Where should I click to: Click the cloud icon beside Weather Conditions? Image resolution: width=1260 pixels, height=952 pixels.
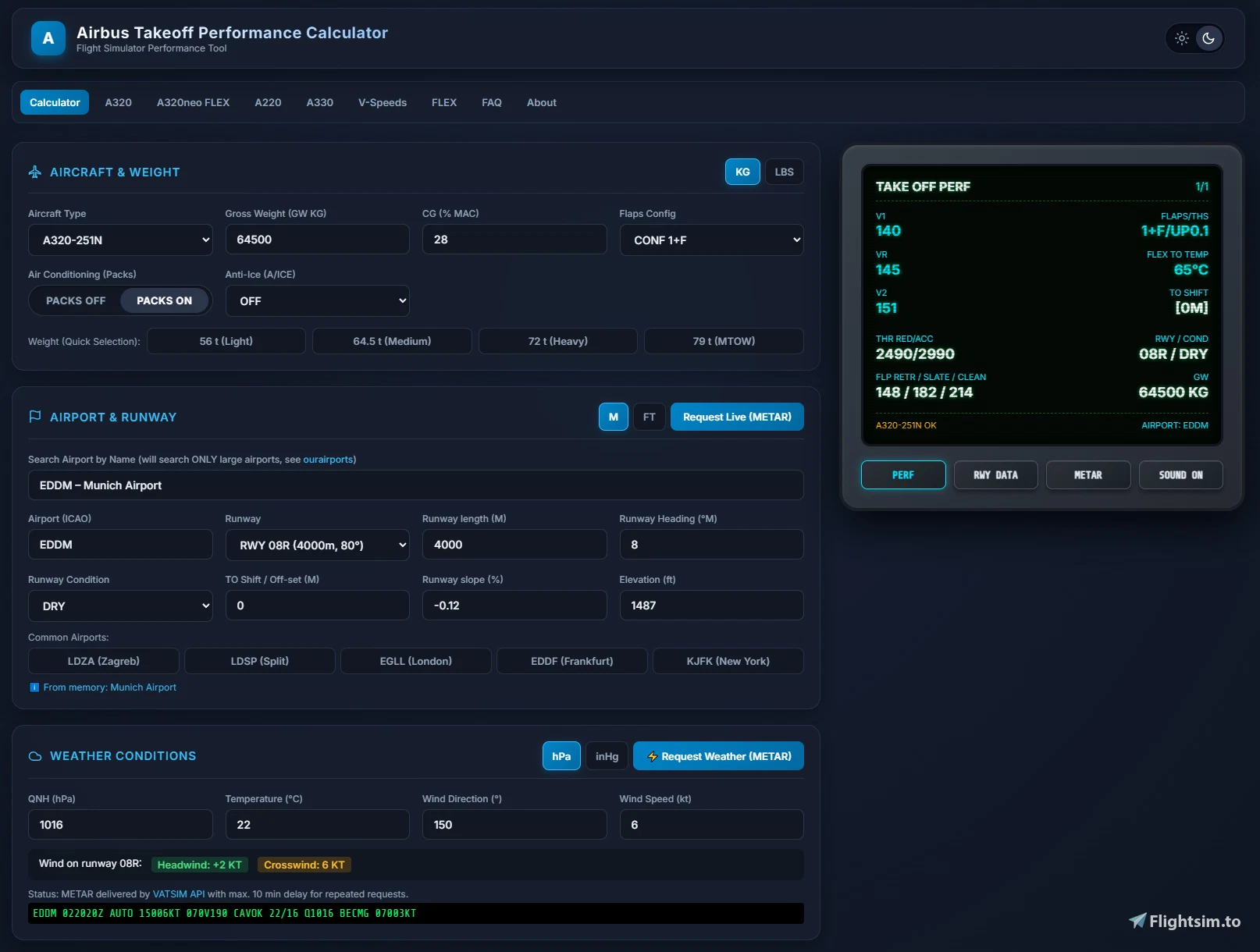[35, 756]
